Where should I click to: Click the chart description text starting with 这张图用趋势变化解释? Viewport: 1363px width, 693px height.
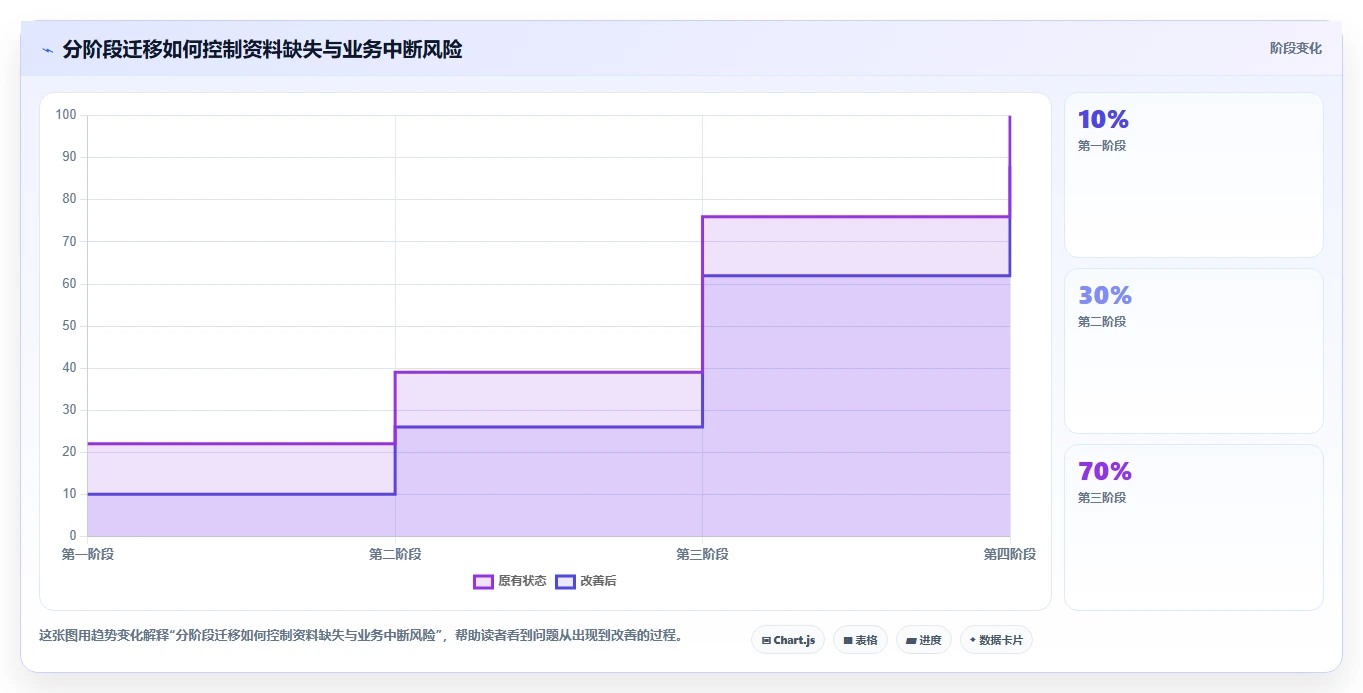pos(360,635)
